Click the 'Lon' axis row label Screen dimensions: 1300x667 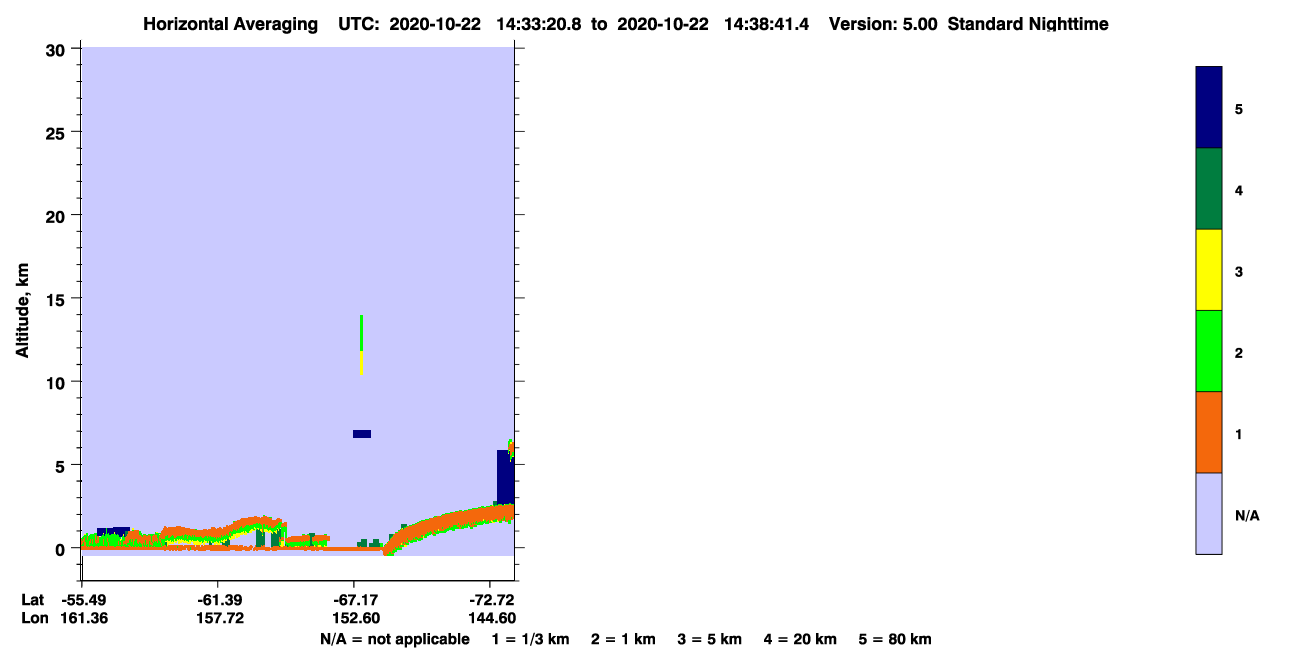(33, 618)
